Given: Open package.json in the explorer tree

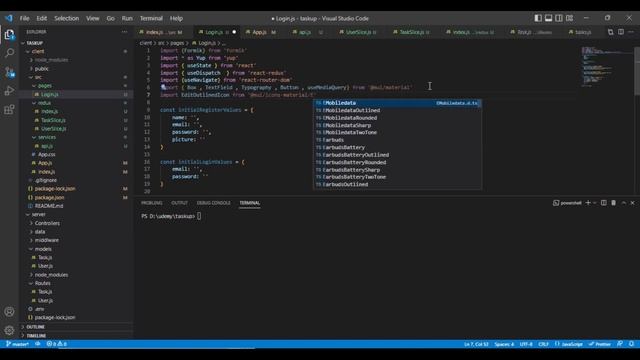Looking at the screenshot, I should coord(76,197).
